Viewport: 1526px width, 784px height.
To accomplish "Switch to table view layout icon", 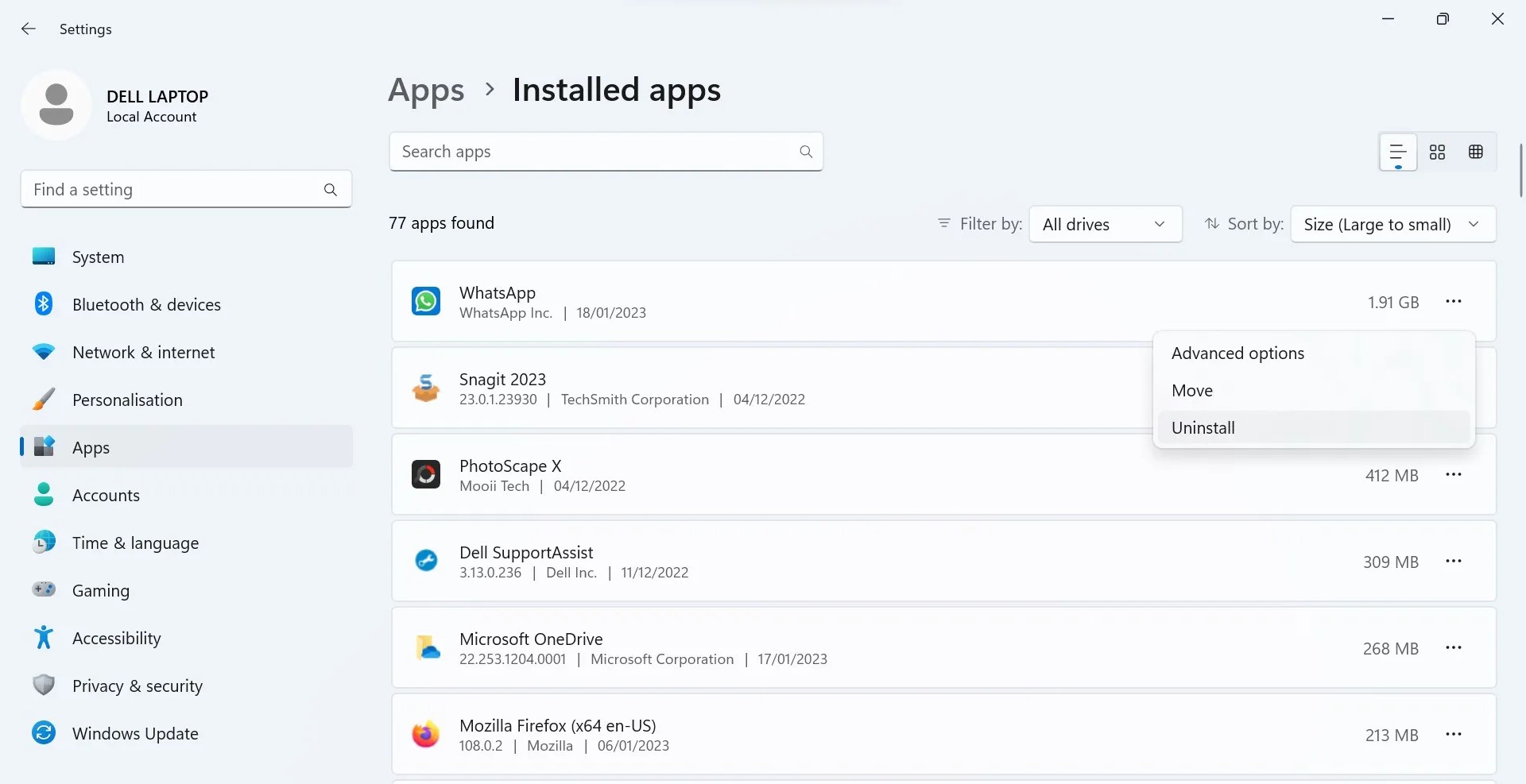I will [1476, 152].
